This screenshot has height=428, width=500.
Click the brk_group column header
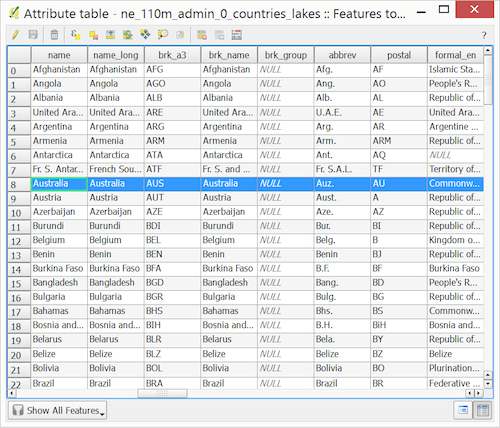coord(286,55)
